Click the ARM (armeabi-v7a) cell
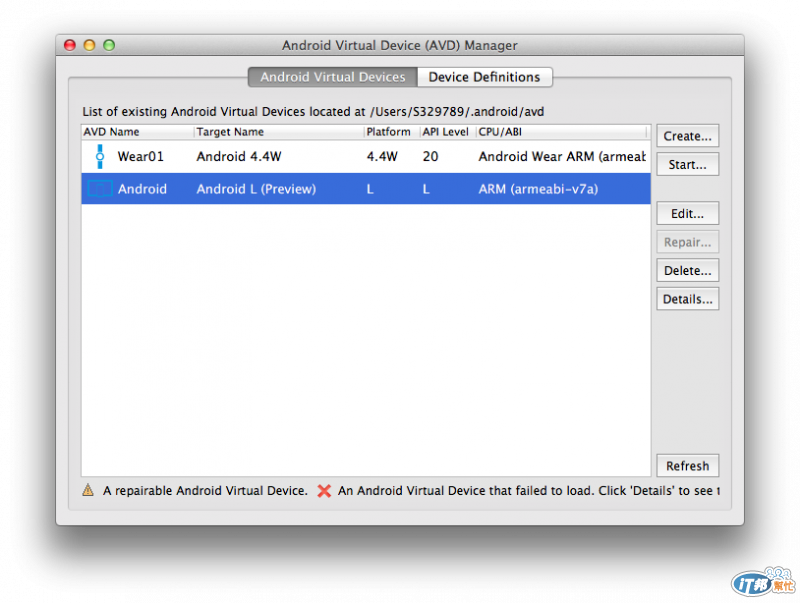The width and height of the screenshot is (800, 603). pyautogui.click(x=538, y=189)
